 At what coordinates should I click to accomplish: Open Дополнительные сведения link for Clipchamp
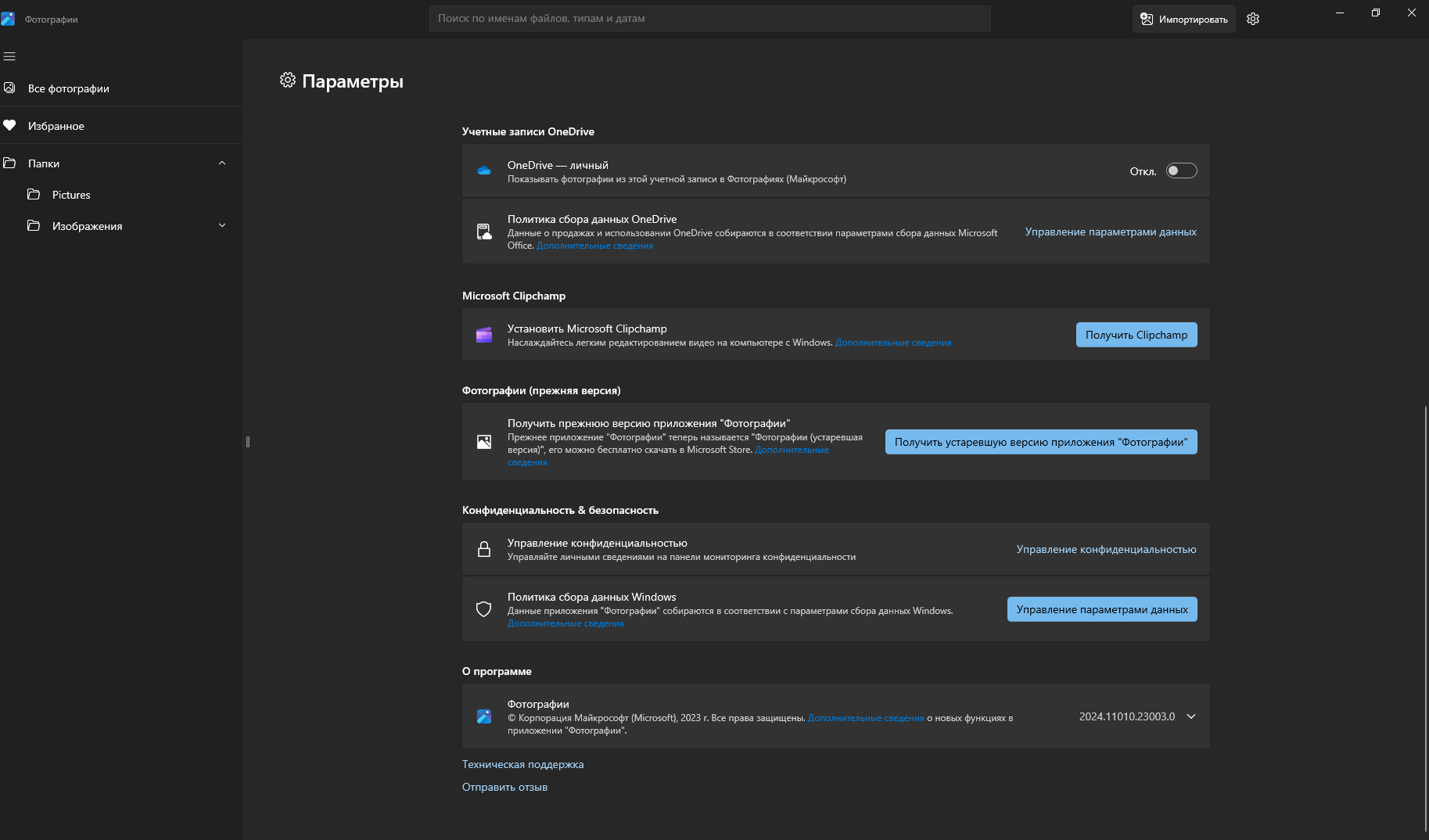click(893, 343)
